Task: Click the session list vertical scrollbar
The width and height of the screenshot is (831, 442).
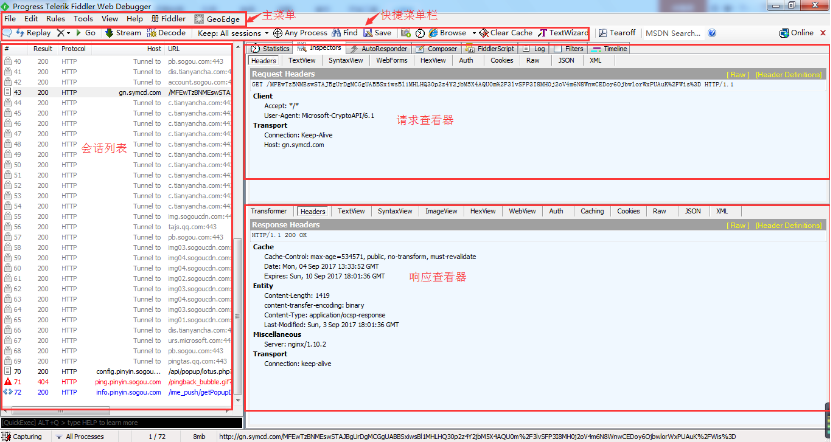Action: coord(237,316)
